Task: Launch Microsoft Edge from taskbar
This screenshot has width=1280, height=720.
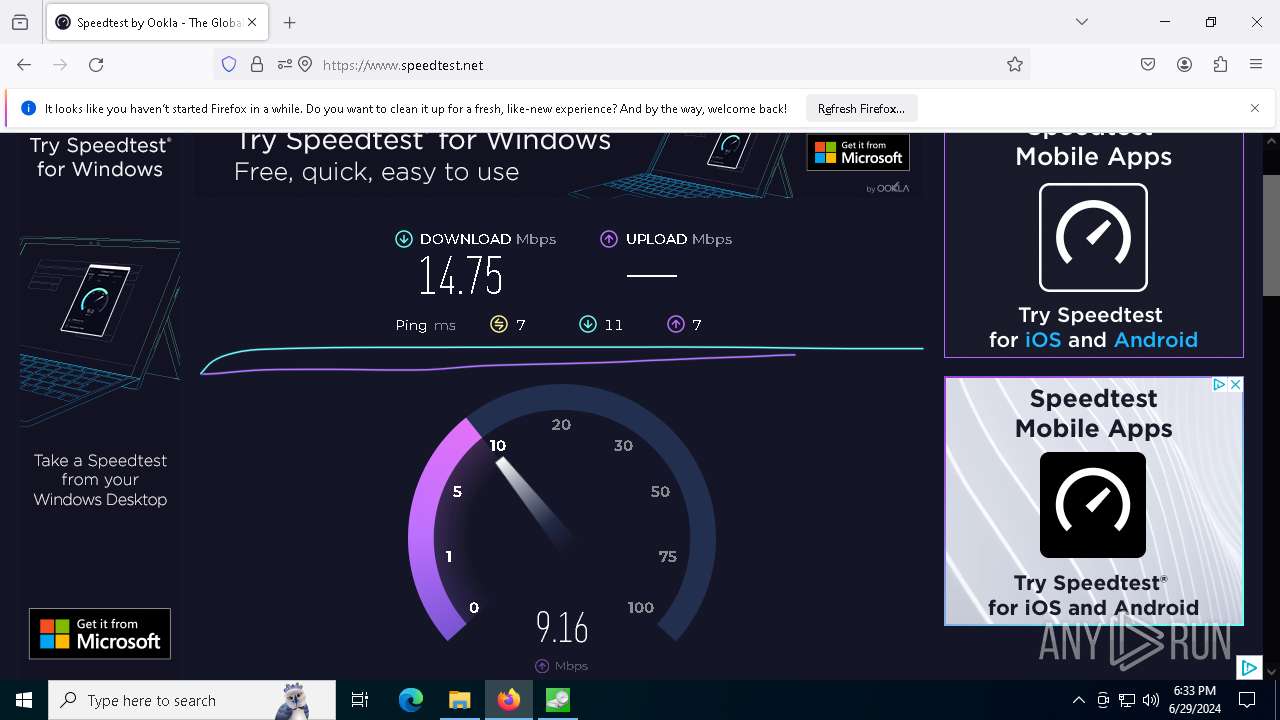Action: 411,700
